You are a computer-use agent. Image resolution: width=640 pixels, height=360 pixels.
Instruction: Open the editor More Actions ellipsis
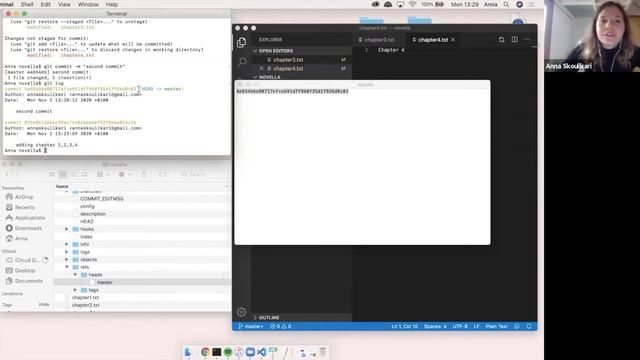tap(527, 40)
